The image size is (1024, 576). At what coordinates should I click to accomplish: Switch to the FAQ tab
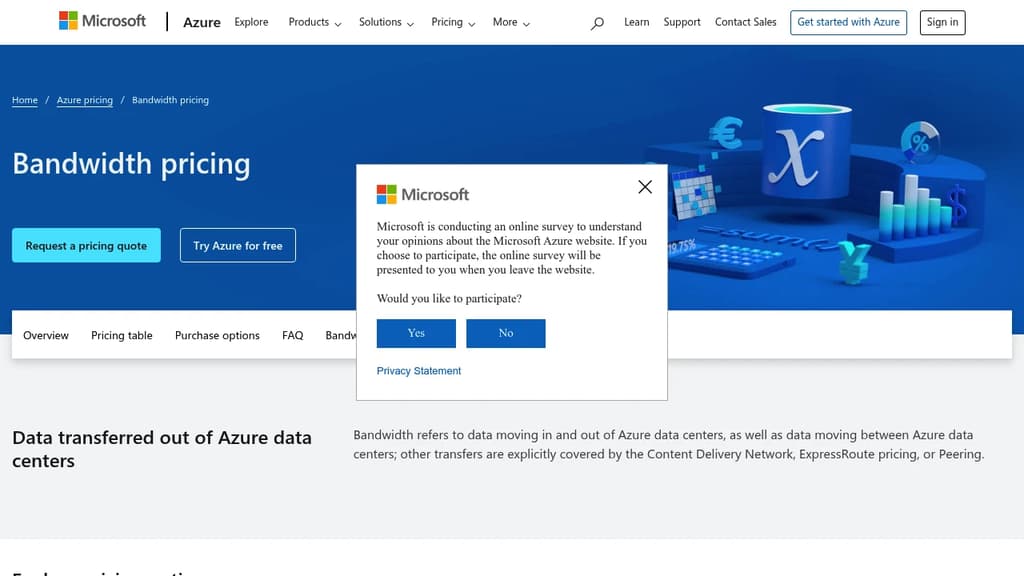[293, 335]
